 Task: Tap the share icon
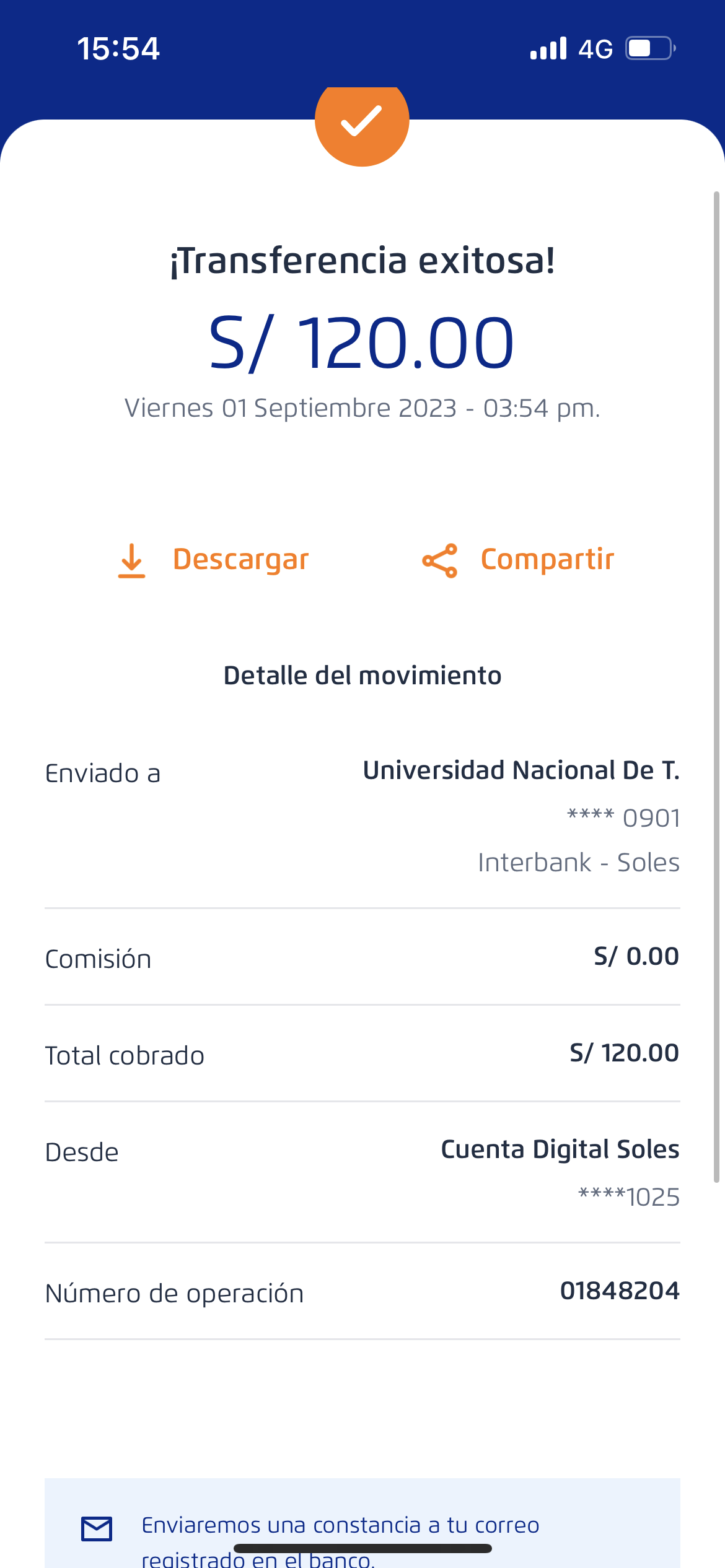[440, 560]
